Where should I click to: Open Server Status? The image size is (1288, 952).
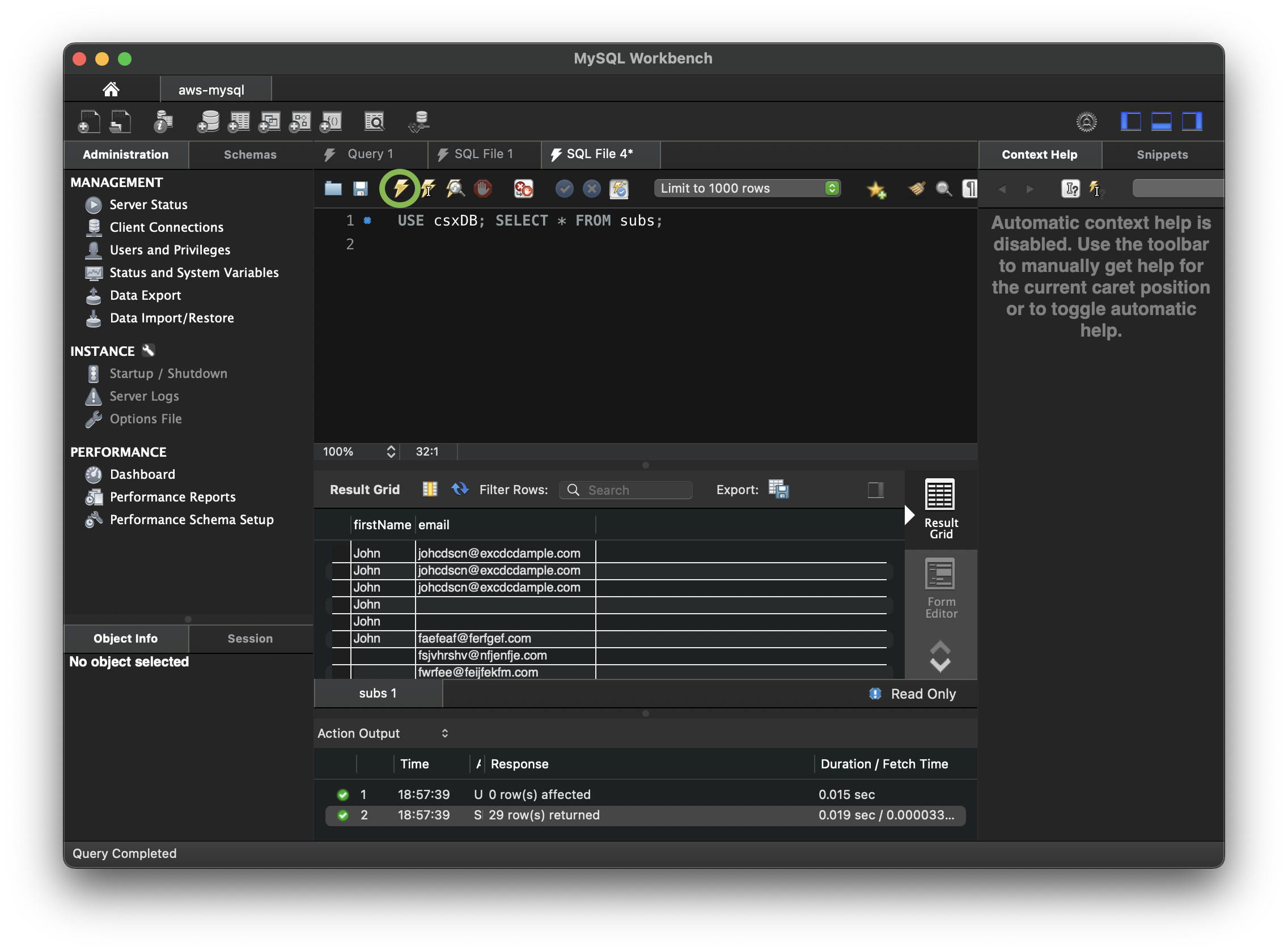pyautogui.click(x=148, y=205)
